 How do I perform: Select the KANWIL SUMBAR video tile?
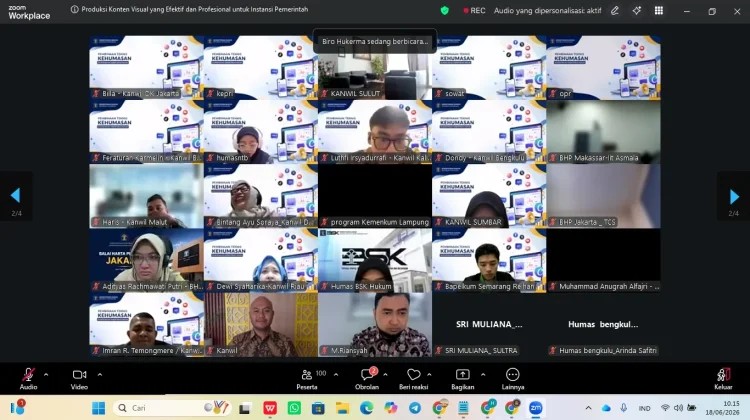click(x=489, y=196)
